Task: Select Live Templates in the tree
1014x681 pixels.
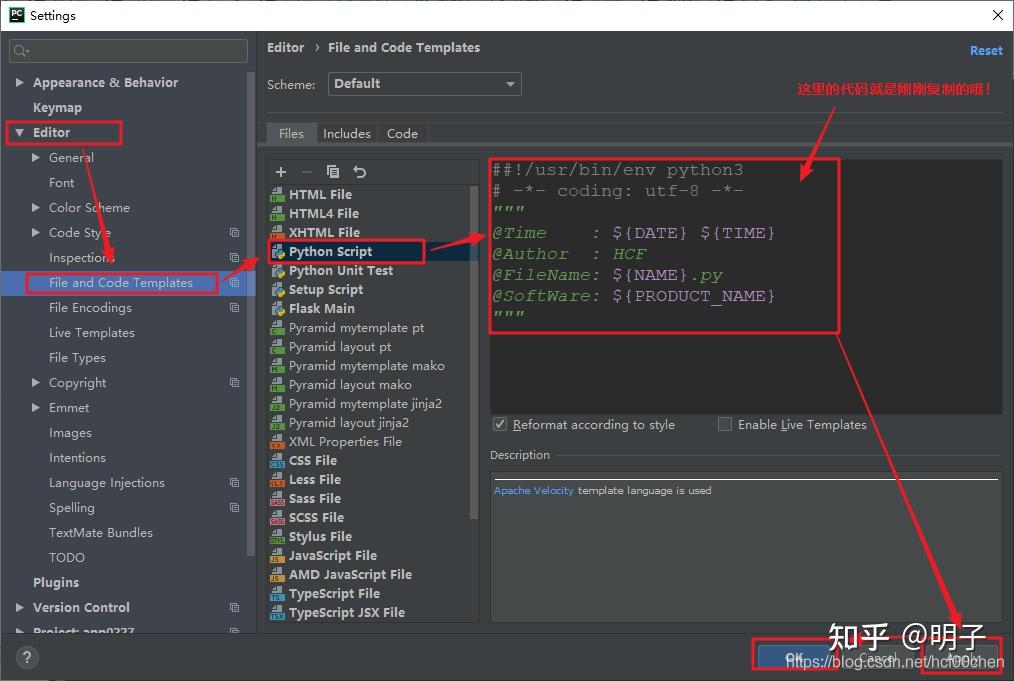Action: click(x=92, y=332)
